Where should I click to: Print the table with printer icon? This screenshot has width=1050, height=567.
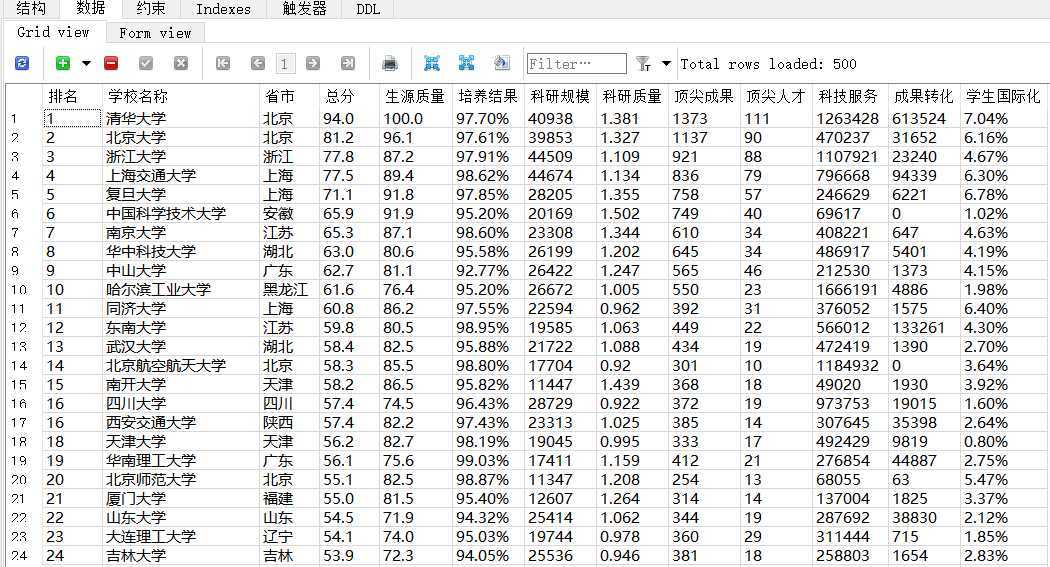390,64
